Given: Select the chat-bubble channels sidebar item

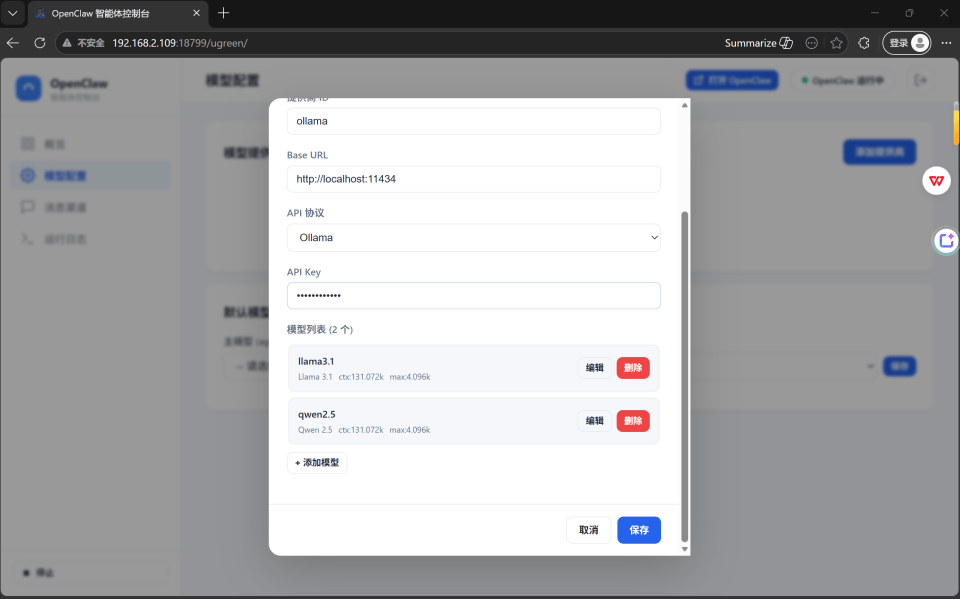Looking at the screenshot, I should [91, 207].
